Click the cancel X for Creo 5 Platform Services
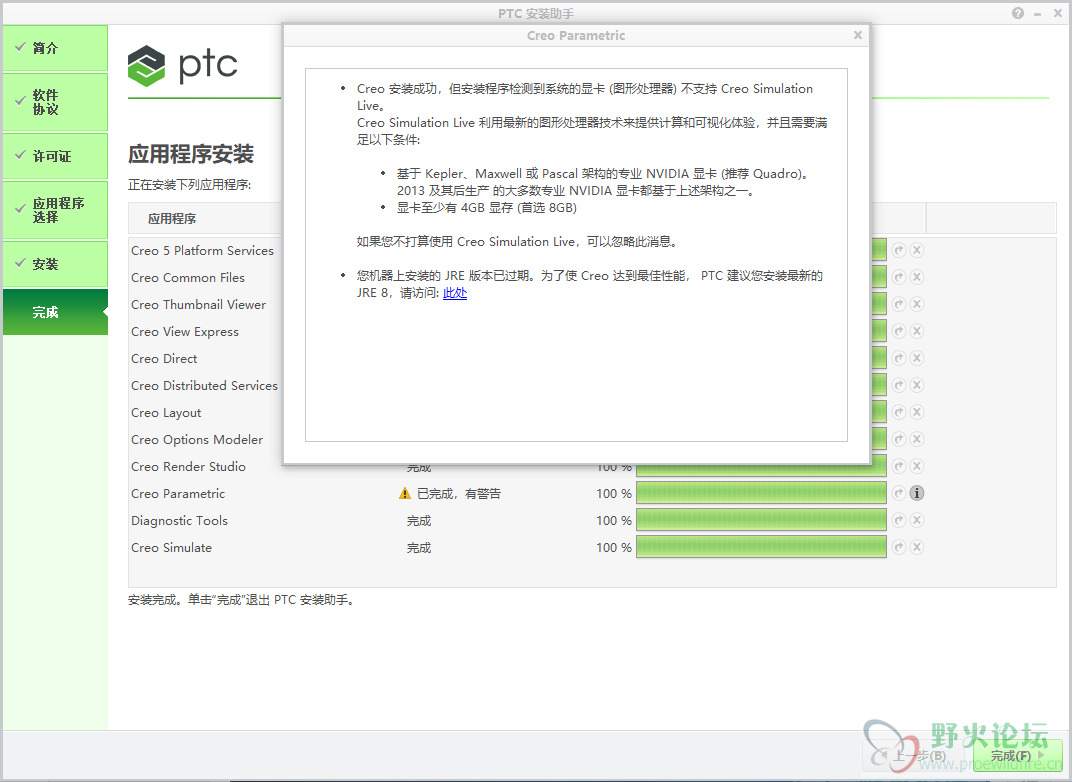 (x=917, y=250)
